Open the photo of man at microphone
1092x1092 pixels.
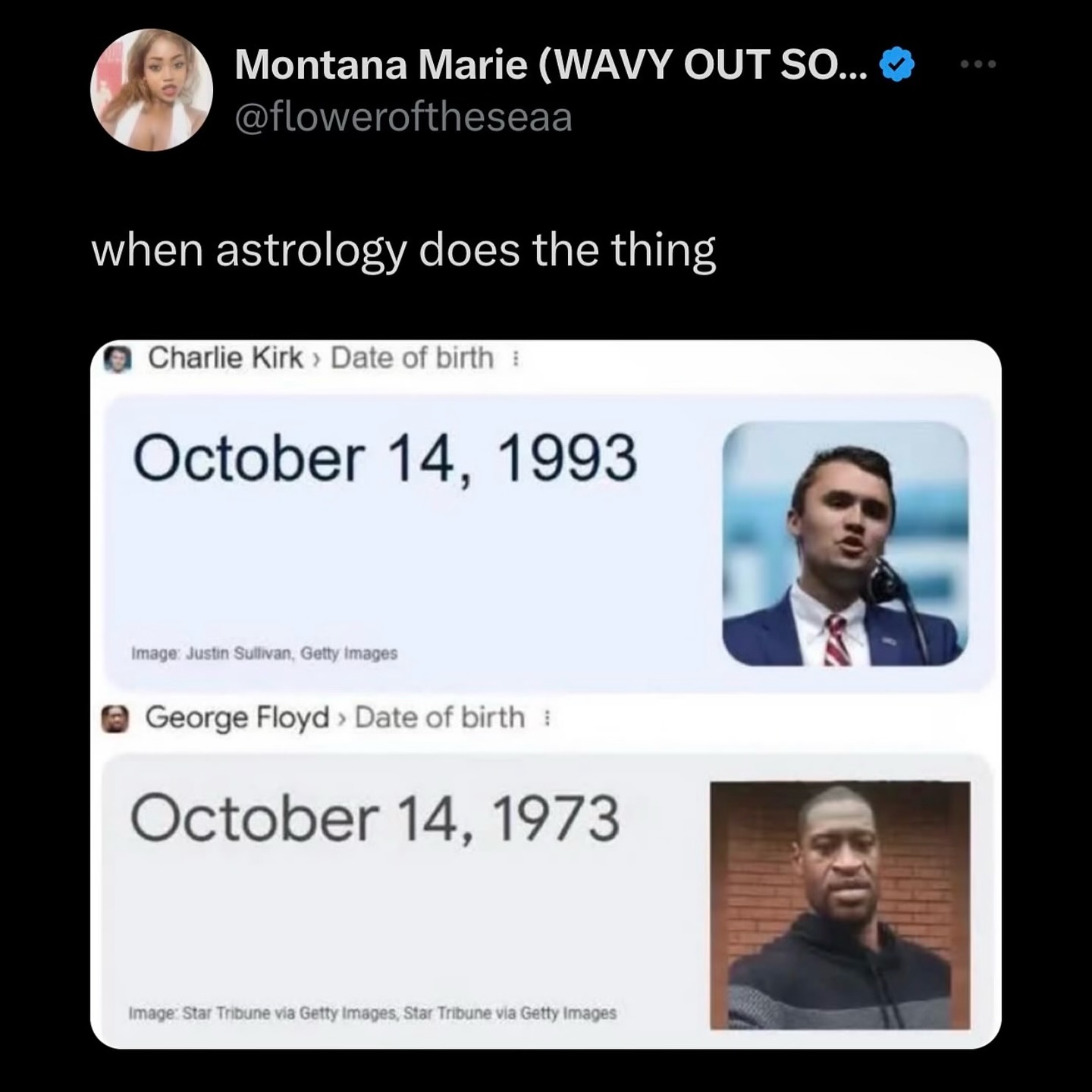click(846, 544)
